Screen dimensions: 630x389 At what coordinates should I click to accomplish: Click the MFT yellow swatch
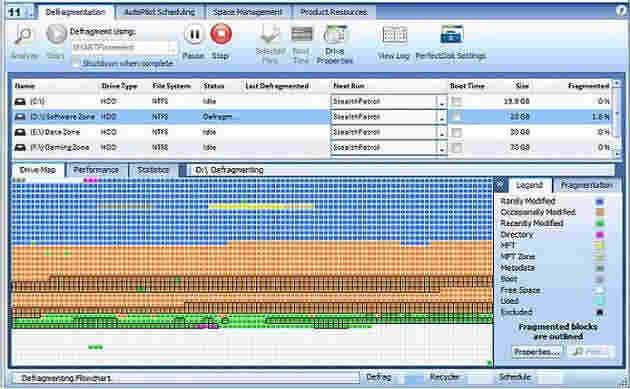tap(599, 245)
